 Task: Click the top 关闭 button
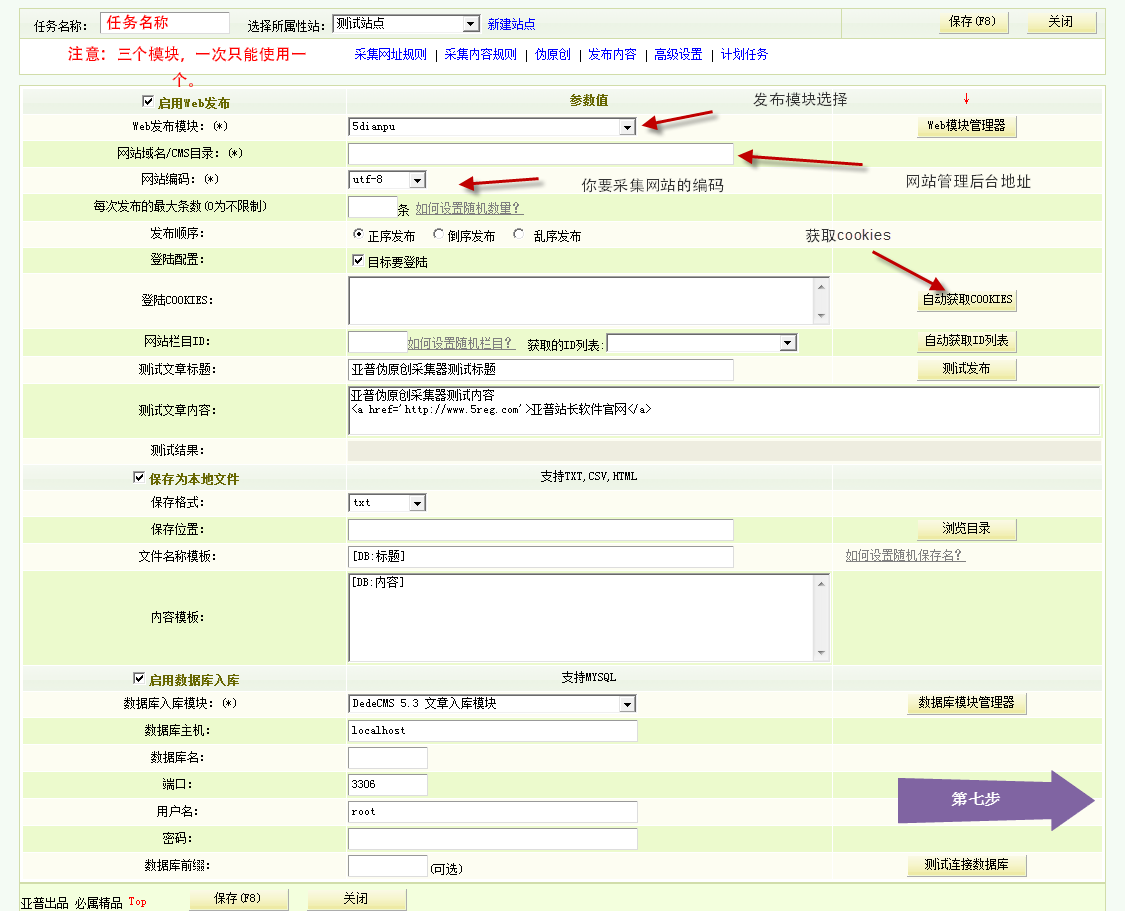click(x=1060, y=22)
